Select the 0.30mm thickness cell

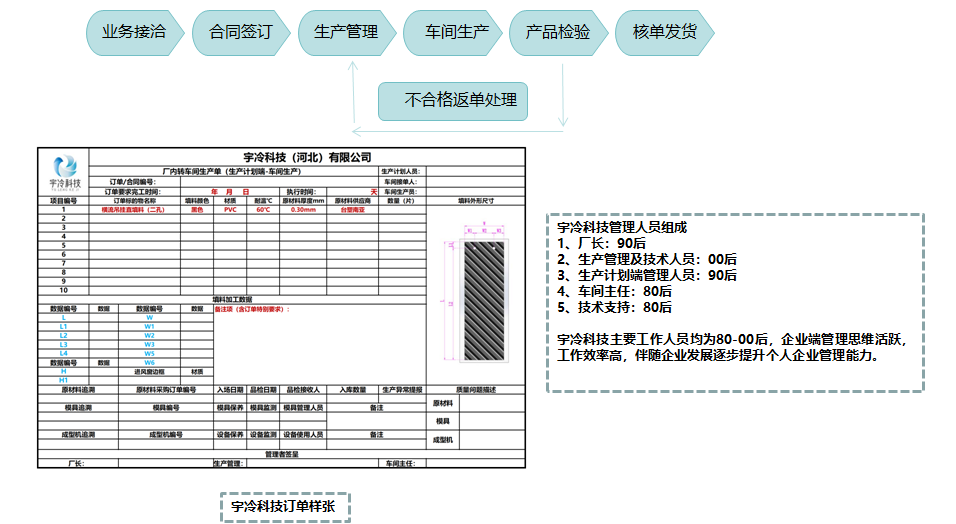[302, 210]
